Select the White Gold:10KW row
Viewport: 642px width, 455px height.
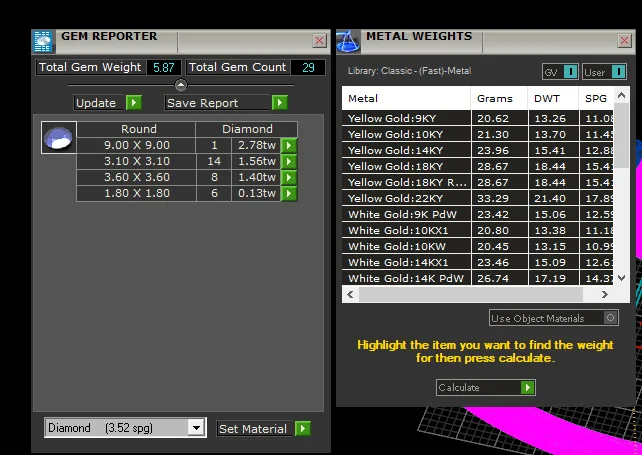[x=477, y=246]
